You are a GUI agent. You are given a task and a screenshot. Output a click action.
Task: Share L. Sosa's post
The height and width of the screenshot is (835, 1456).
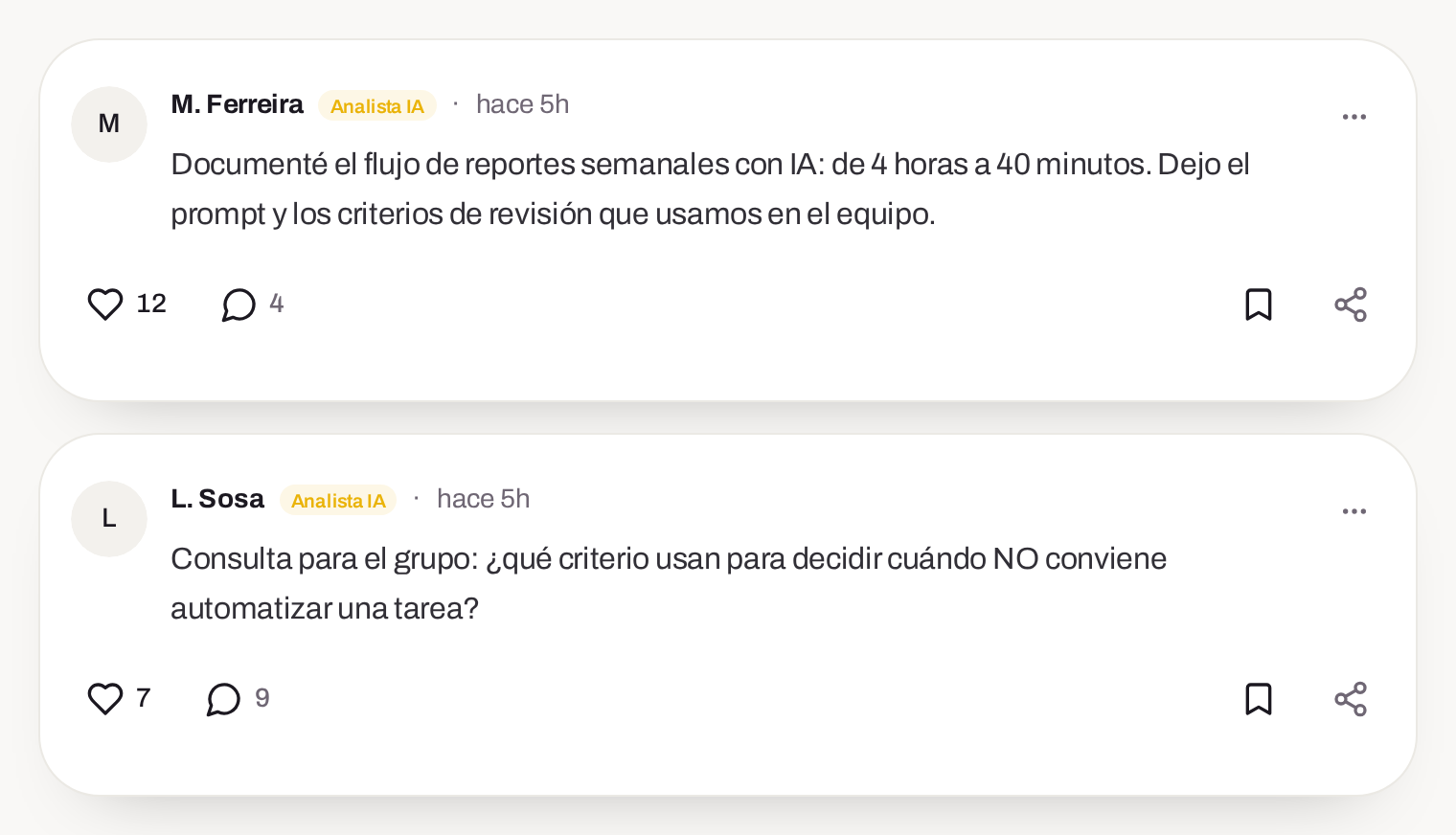coord(1351,699)
